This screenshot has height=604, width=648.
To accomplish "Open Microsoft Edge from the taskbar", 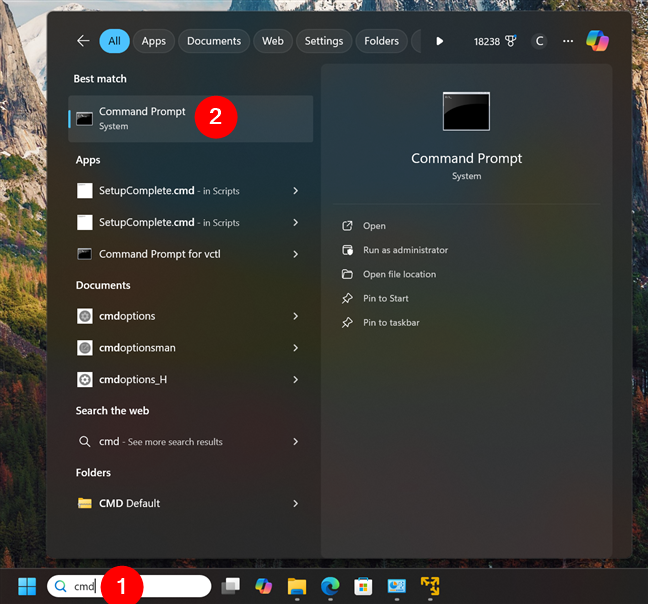I will 330,586.
